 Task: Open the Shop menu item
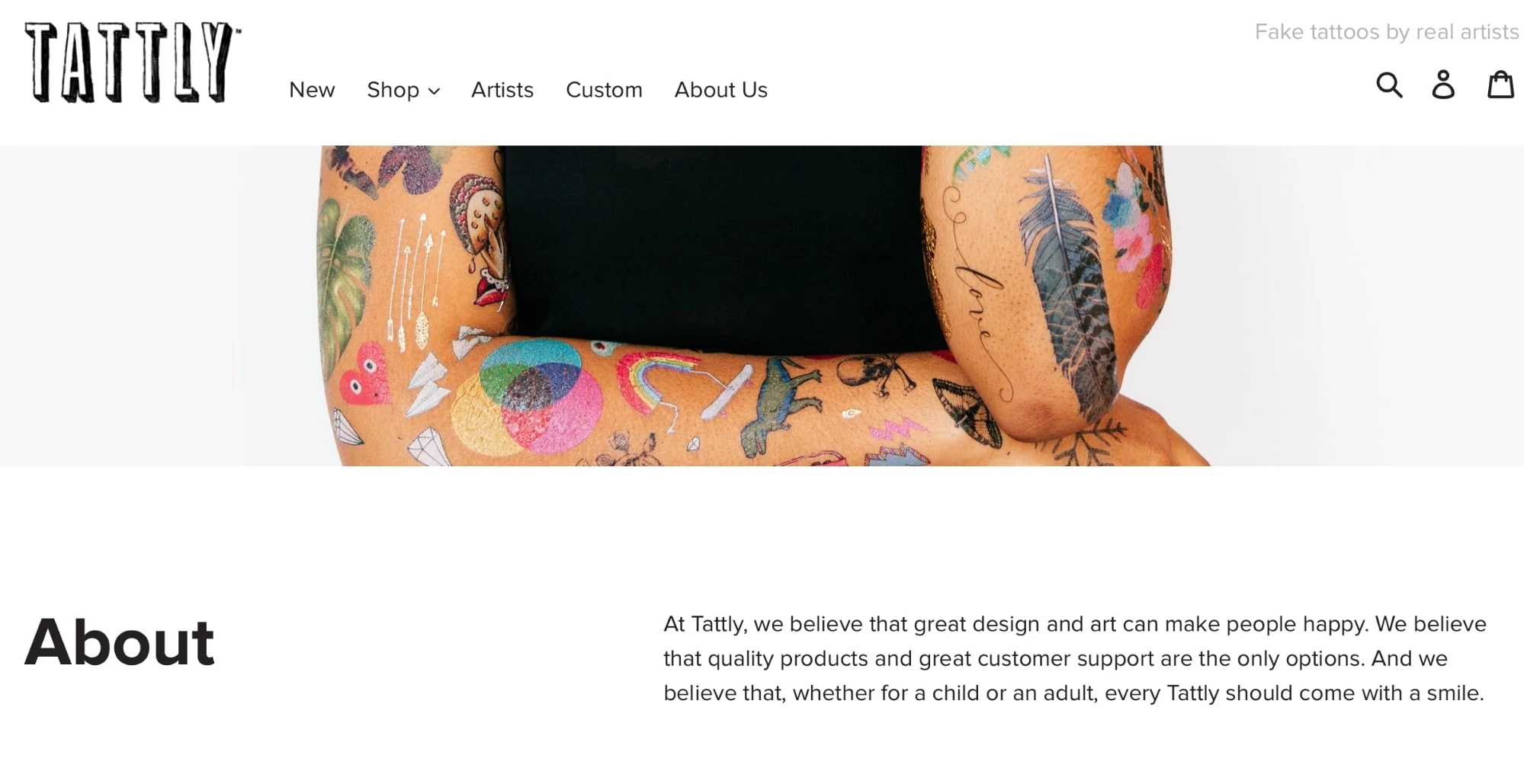(403, 90)
